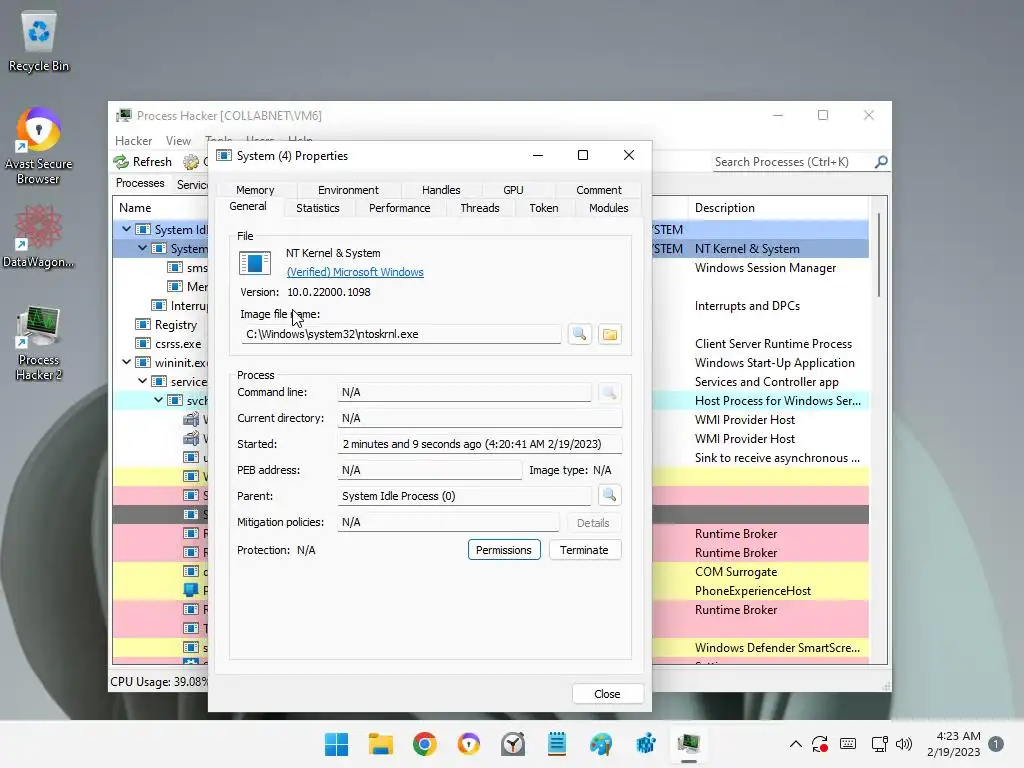Switch to the Handles tab
The image size is (1024, 768).
coord(441,190)
